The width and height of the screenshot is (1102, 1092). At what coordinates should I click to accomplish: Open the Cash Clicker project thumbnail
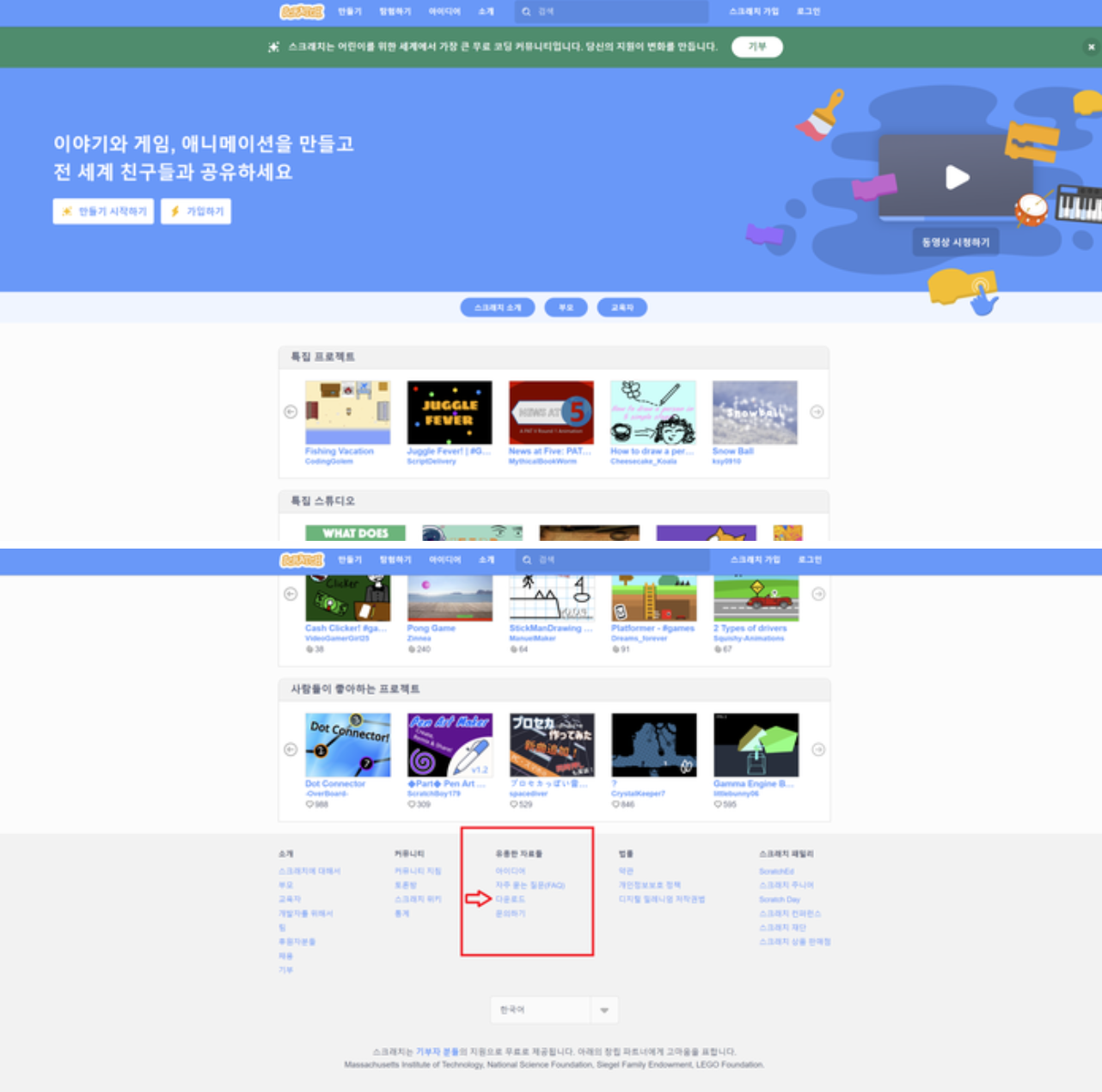[348, 598]
